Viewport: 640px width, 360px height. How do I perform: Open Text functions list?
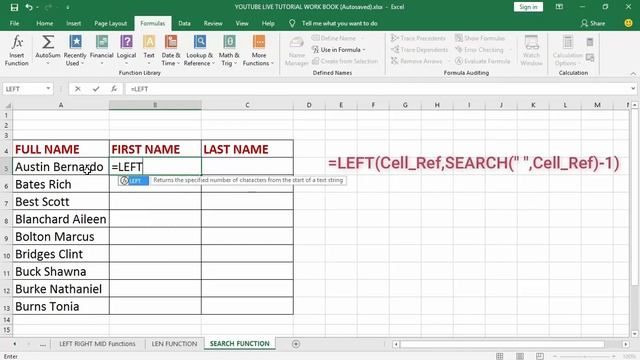click(149, 51)
